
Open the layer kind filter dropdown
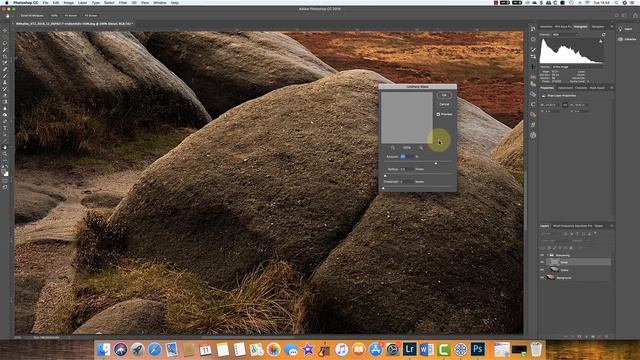click(551, 234)
